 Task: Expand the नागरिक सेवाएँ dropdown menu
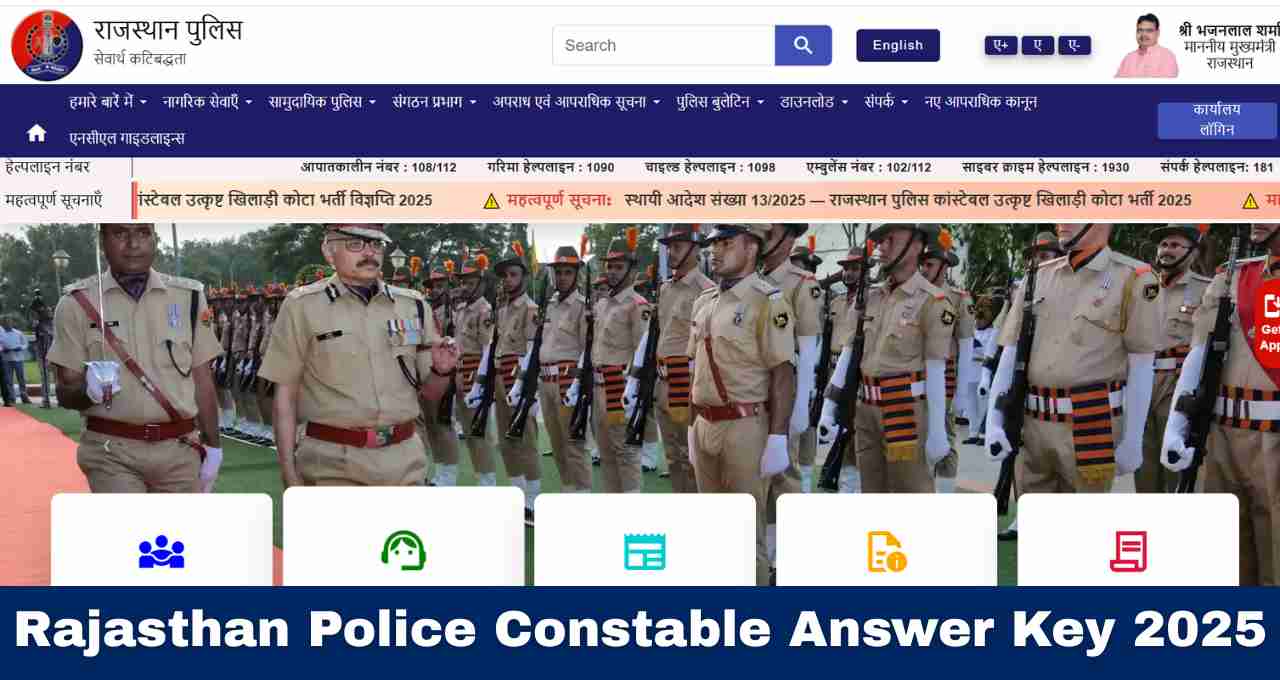coord(208,102)
